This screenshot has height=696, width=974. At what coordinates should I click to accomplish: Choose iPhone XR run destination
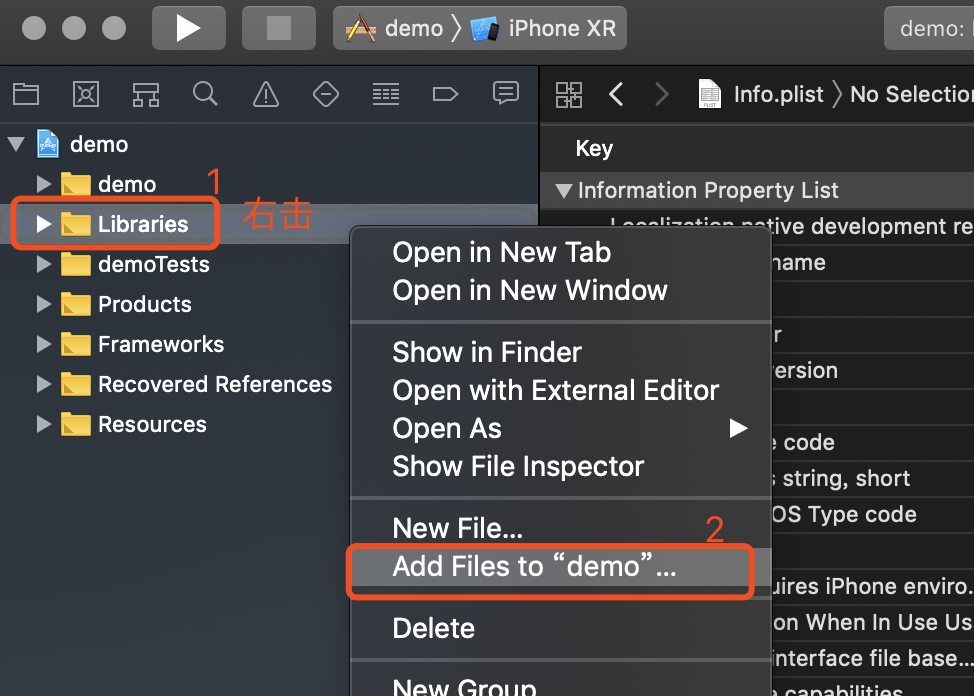pyautogui.click(x=544, y=29)
